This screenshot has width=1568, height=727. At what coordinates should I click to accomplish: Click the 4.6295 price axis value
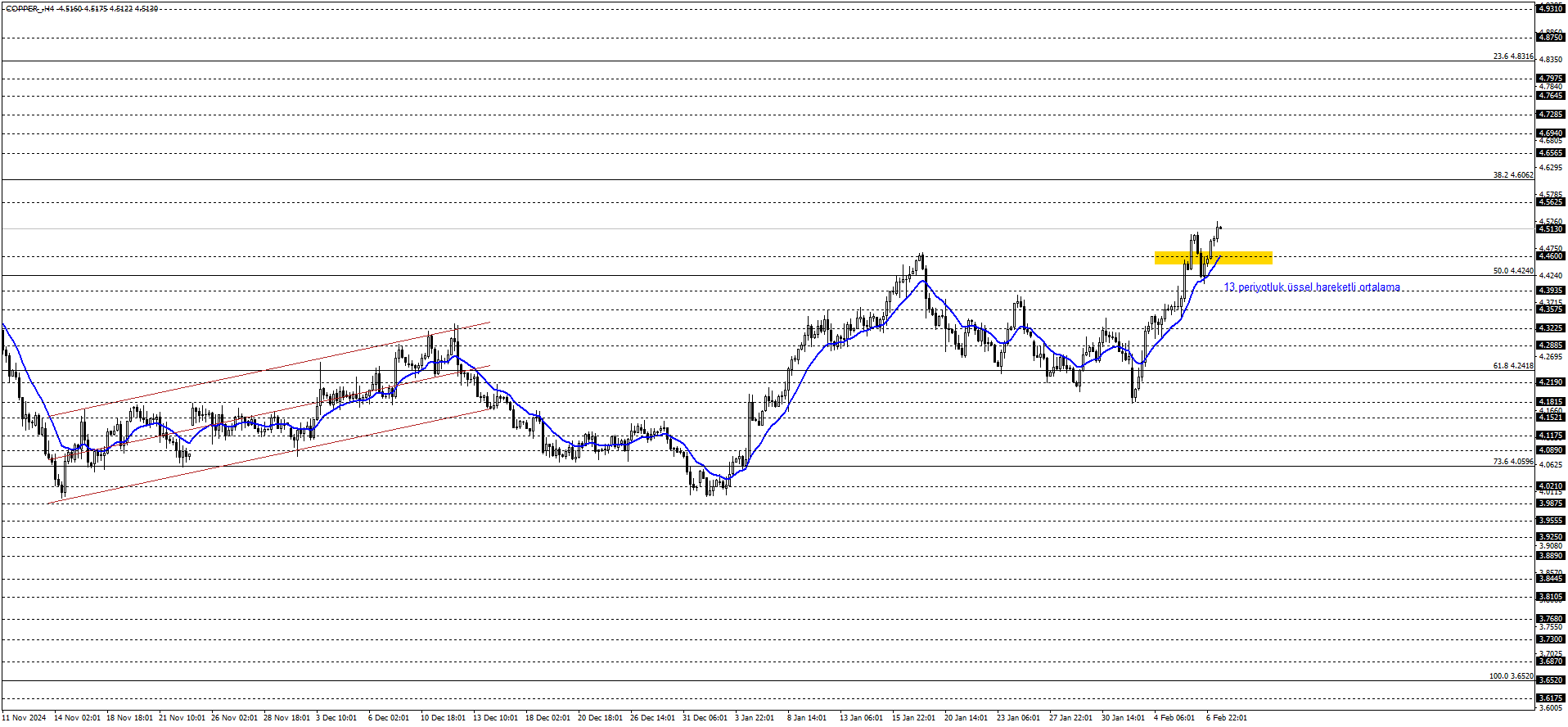pyautogui.click(x=1551, y=168)
